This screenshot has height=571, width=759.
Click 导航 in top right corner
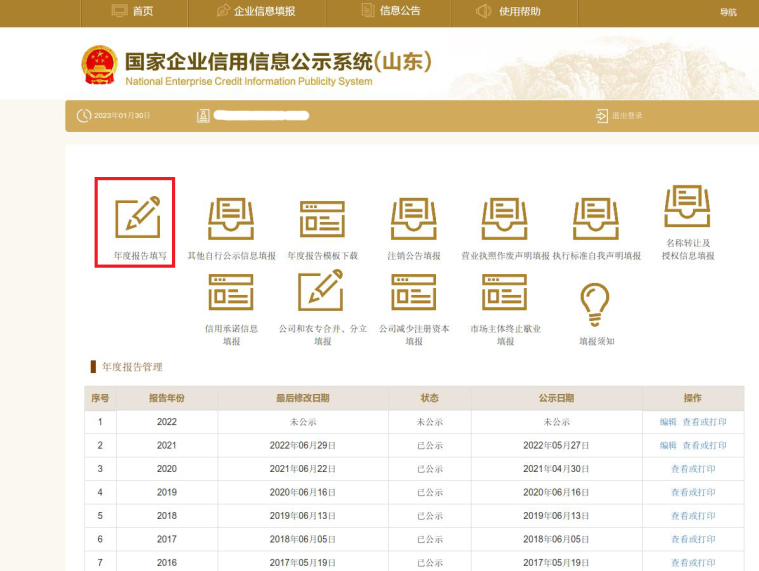[x=727, y=12]
